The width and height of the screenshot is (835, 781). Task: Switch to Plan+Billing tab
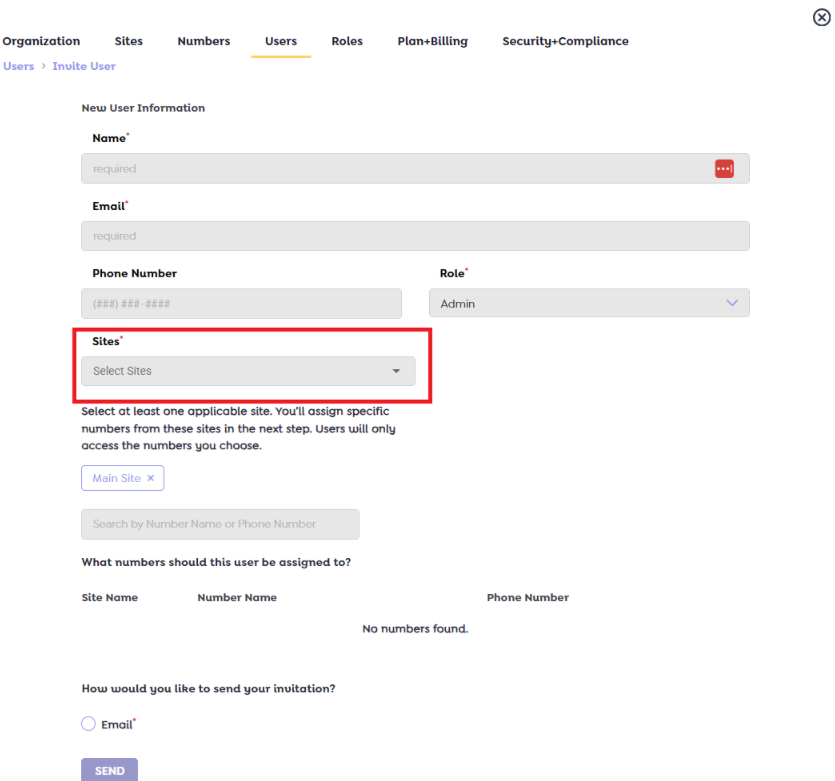432,41
